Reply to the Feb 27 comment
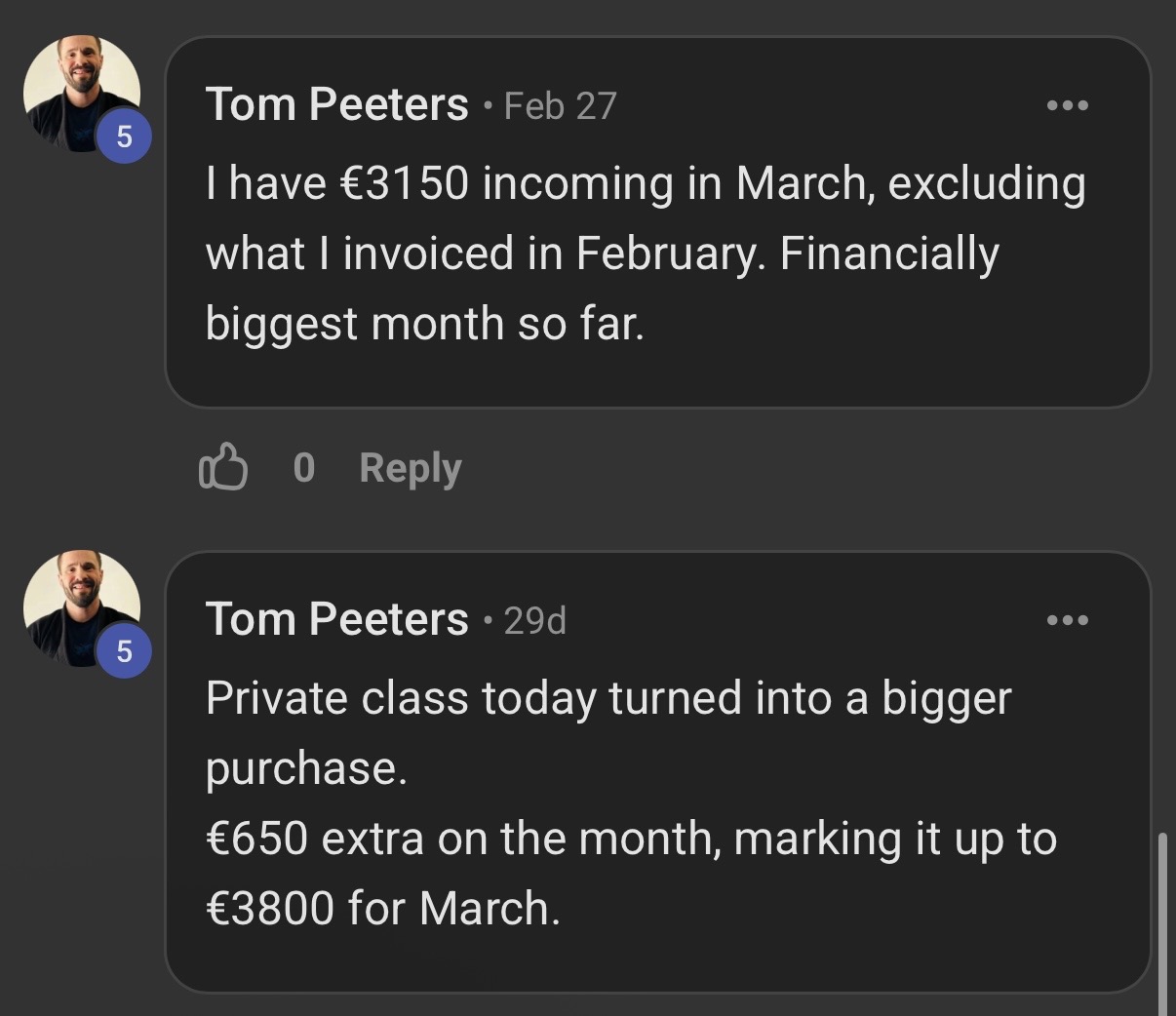Viewport: 1176px width, 1016px height. pyautogui.click(x=410, y=468)
